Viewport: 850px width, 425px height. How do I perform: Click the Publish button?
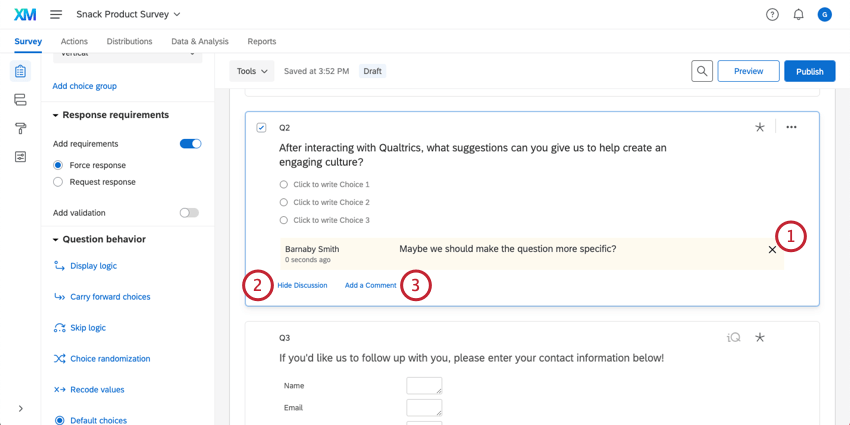[809, 71]
